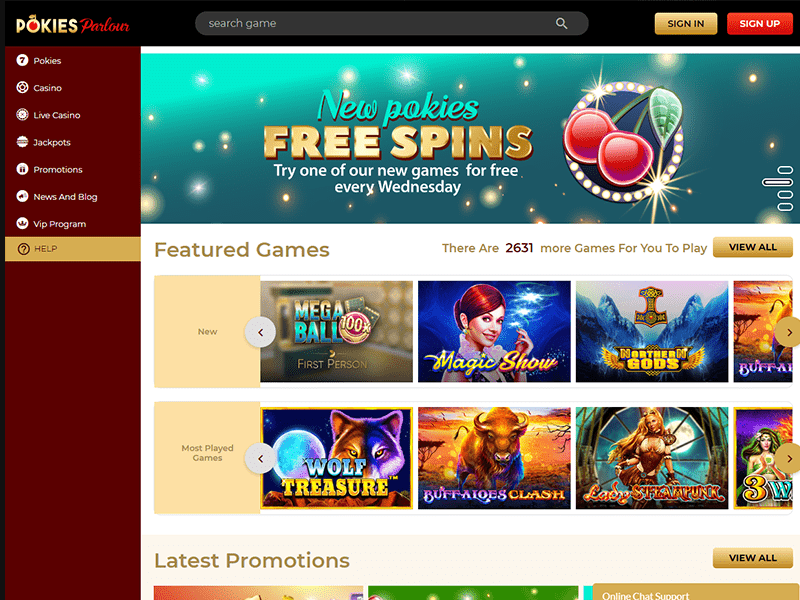Image resolution: width=800 pixels, height=600 pixels.
Task: Click the Vip Program crown icon
Action: 22,223
